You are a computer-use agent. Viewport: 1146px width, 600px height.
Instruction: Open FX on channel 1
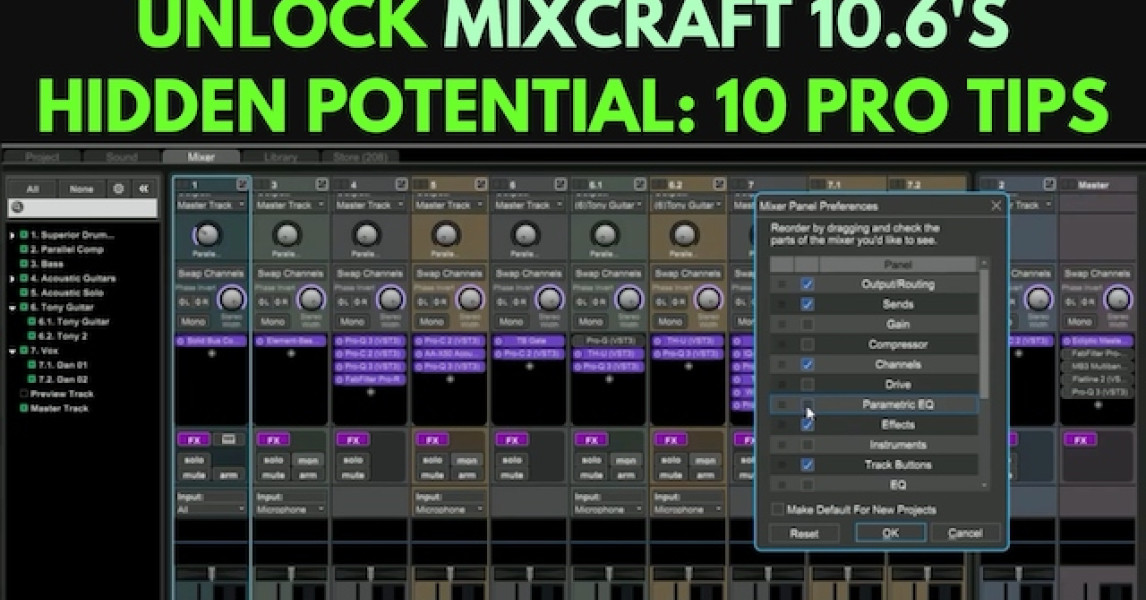tap(194, 440)
